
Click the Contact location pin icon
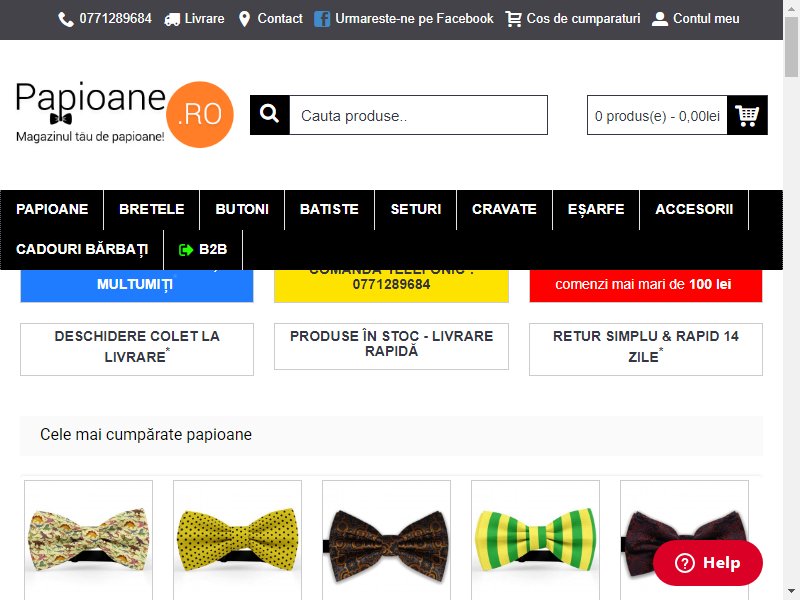pos(244,19)
